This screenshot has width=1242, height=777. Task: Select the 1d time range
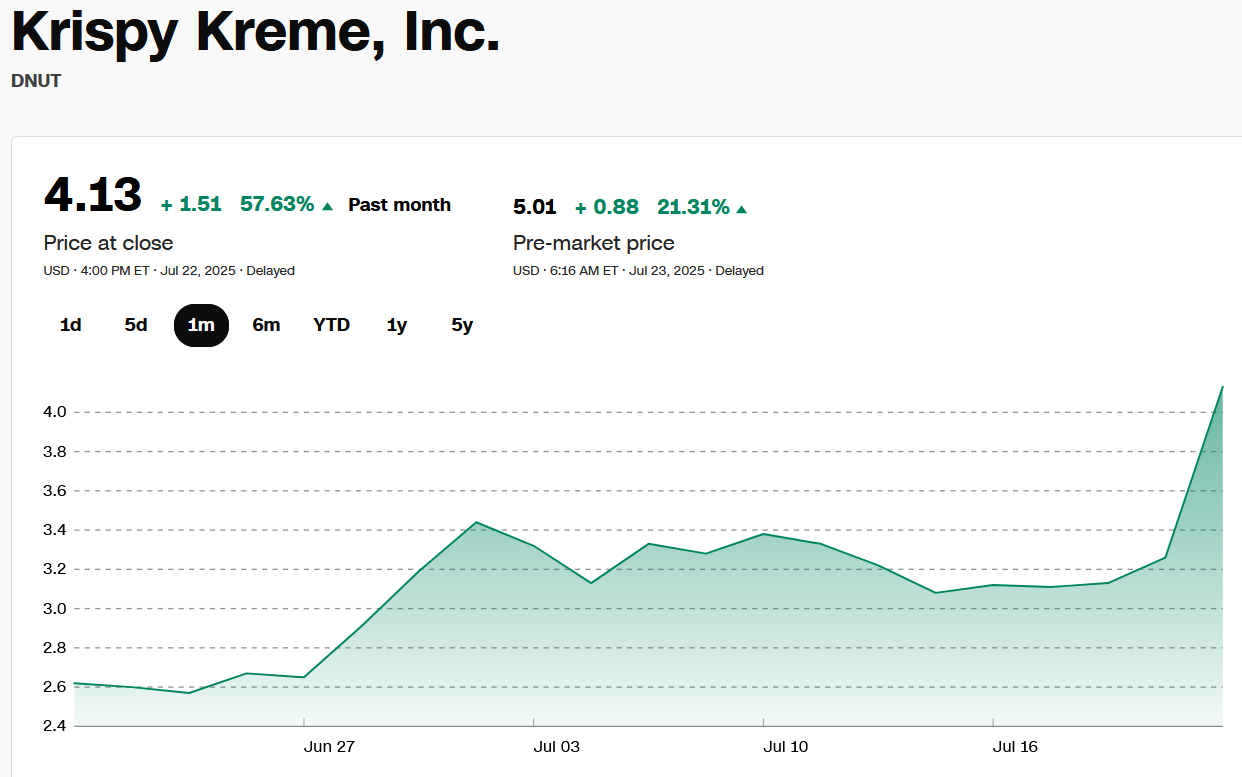tap(71, 325)
